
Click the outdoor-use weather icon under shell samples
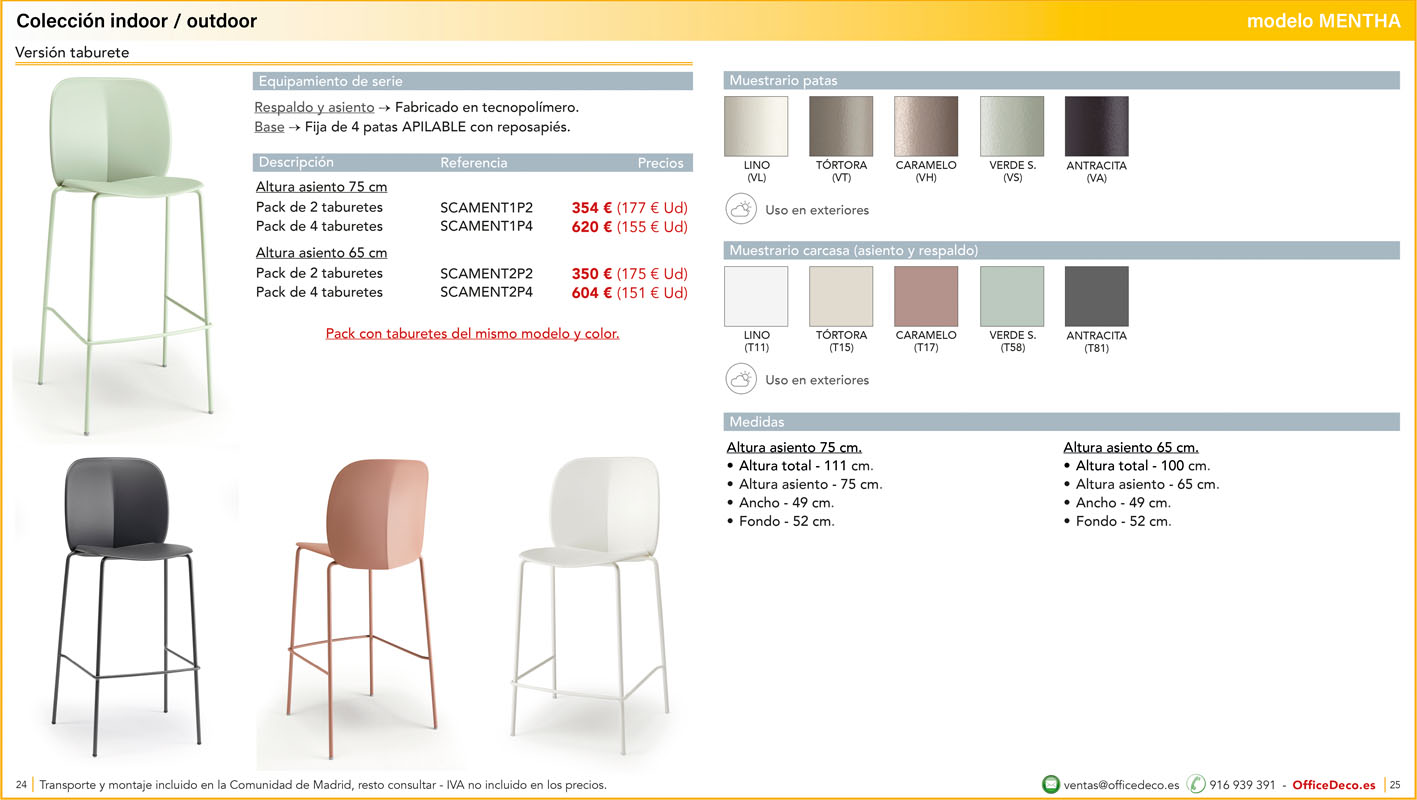741,380
